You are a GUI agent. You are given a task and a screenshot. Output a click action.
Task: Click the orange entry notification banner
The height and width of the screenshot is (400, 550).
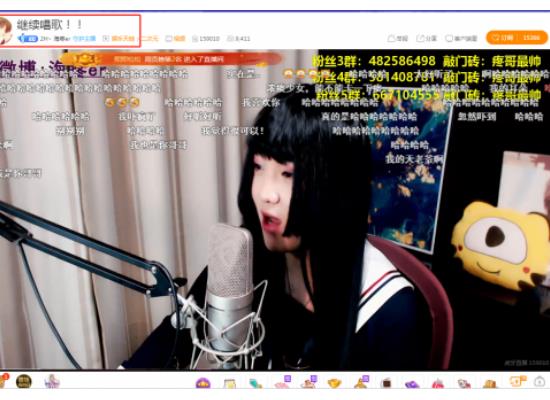[x=171, y=59]
